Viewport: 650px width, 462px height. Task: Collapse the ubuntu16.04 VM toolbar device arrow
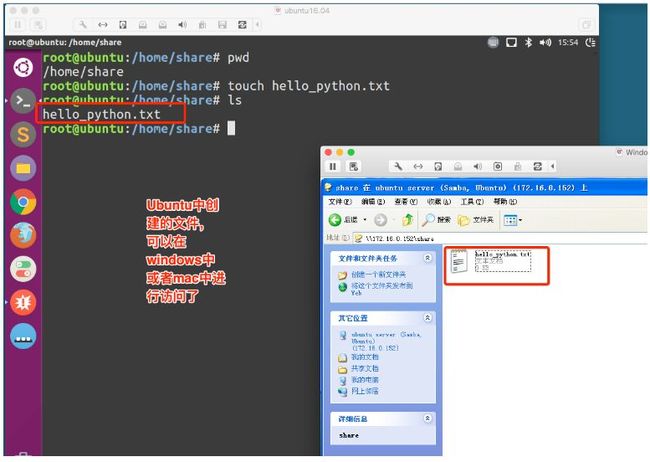[x=257, y=25]
